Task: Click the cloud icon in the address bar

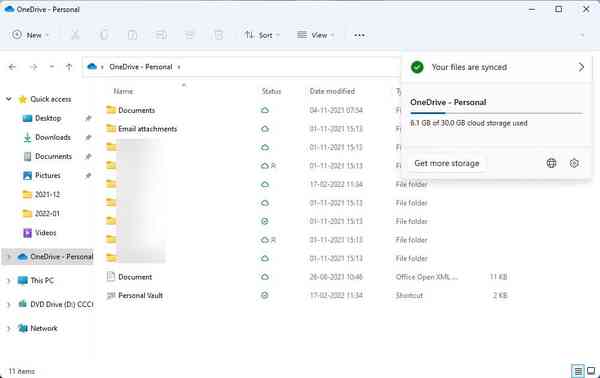Action: (92, 67)
